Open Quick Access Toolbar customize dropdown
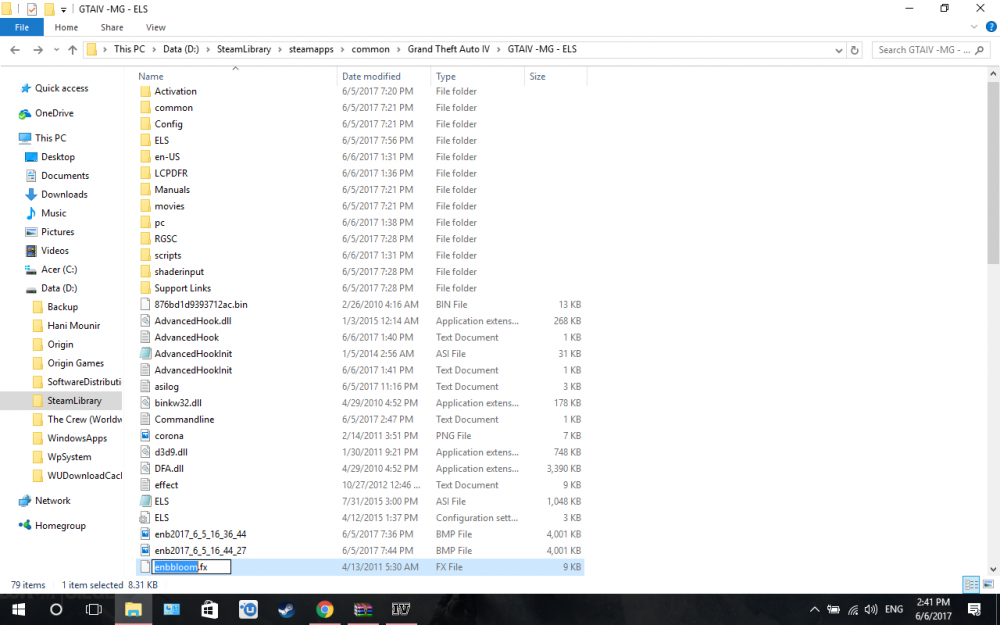 tap(64, 10)
